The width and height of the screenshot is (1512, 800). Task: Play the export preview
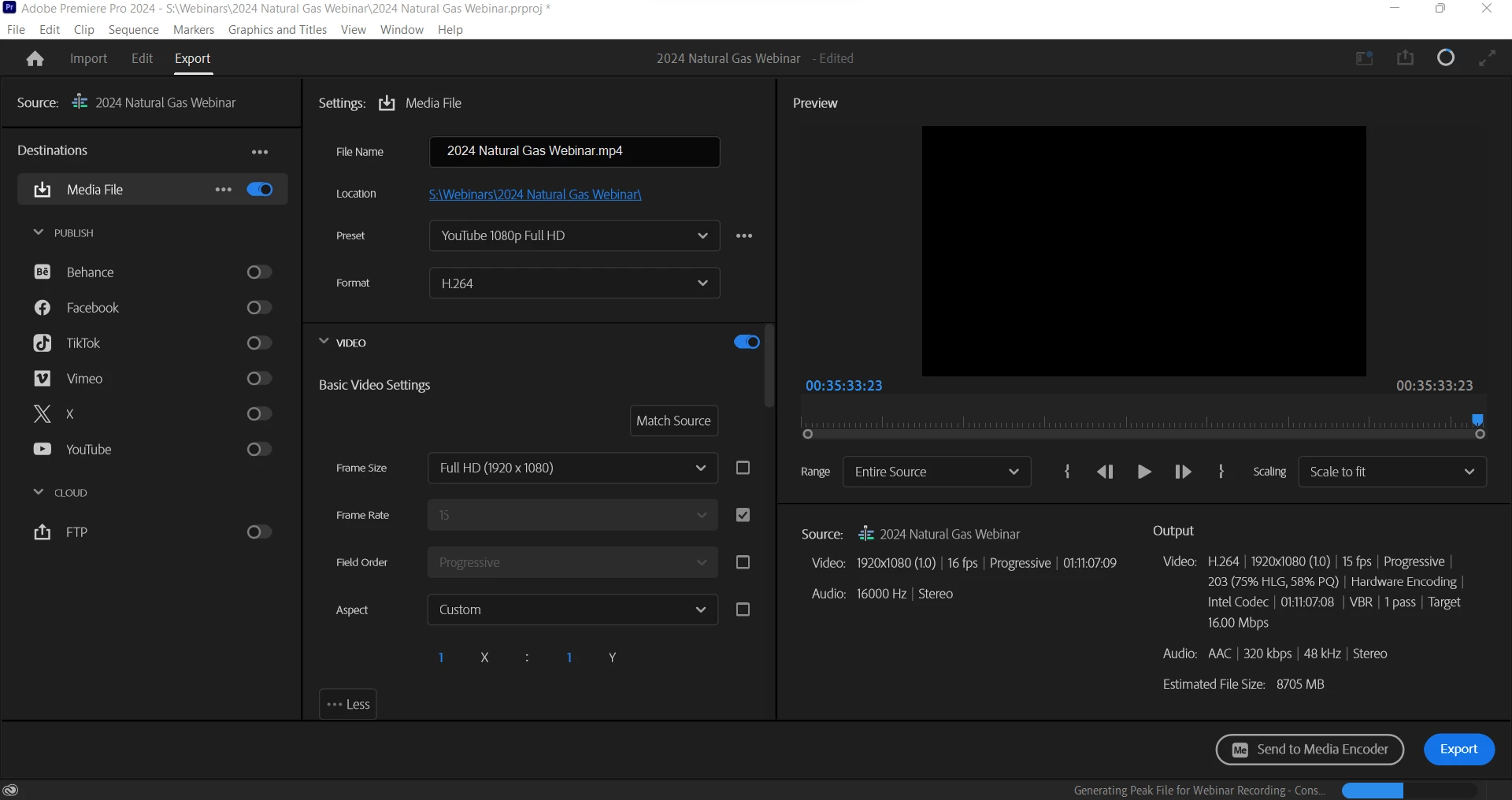pyautogui.click(x=1144, y=472)
